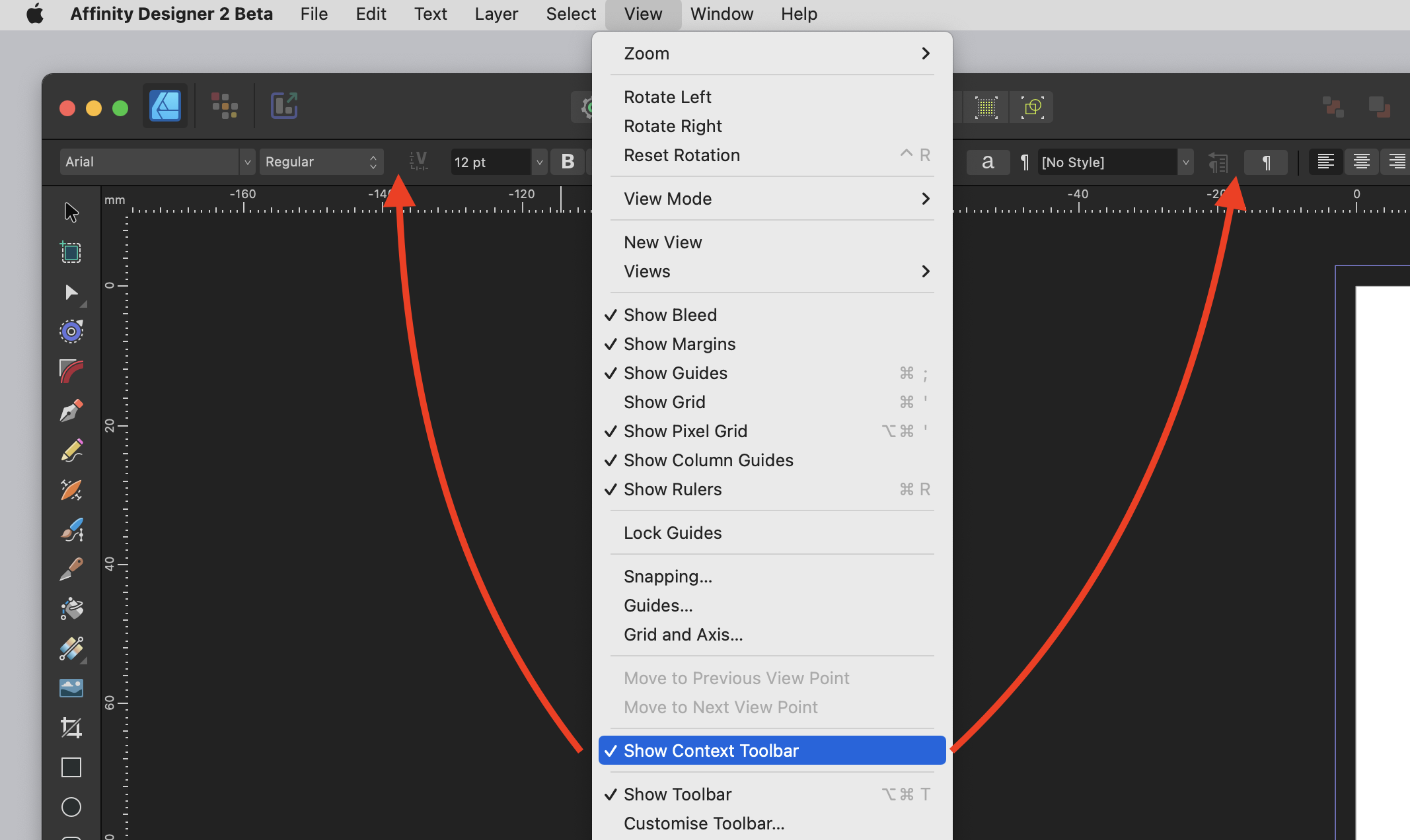Select the Artboard tool
The width and height of the screenshot is (1410, 840).
pyautogui.click(x=71, y=252)
